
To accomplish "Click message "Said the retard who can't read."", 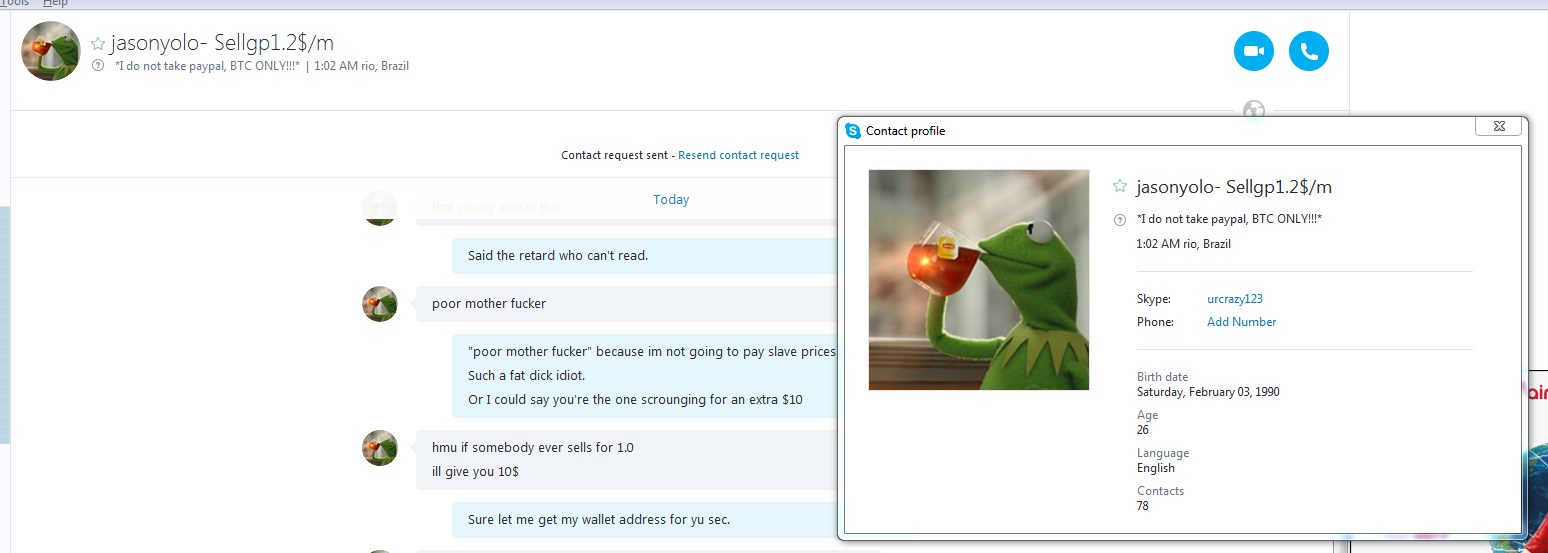I will tap(558, 255).
